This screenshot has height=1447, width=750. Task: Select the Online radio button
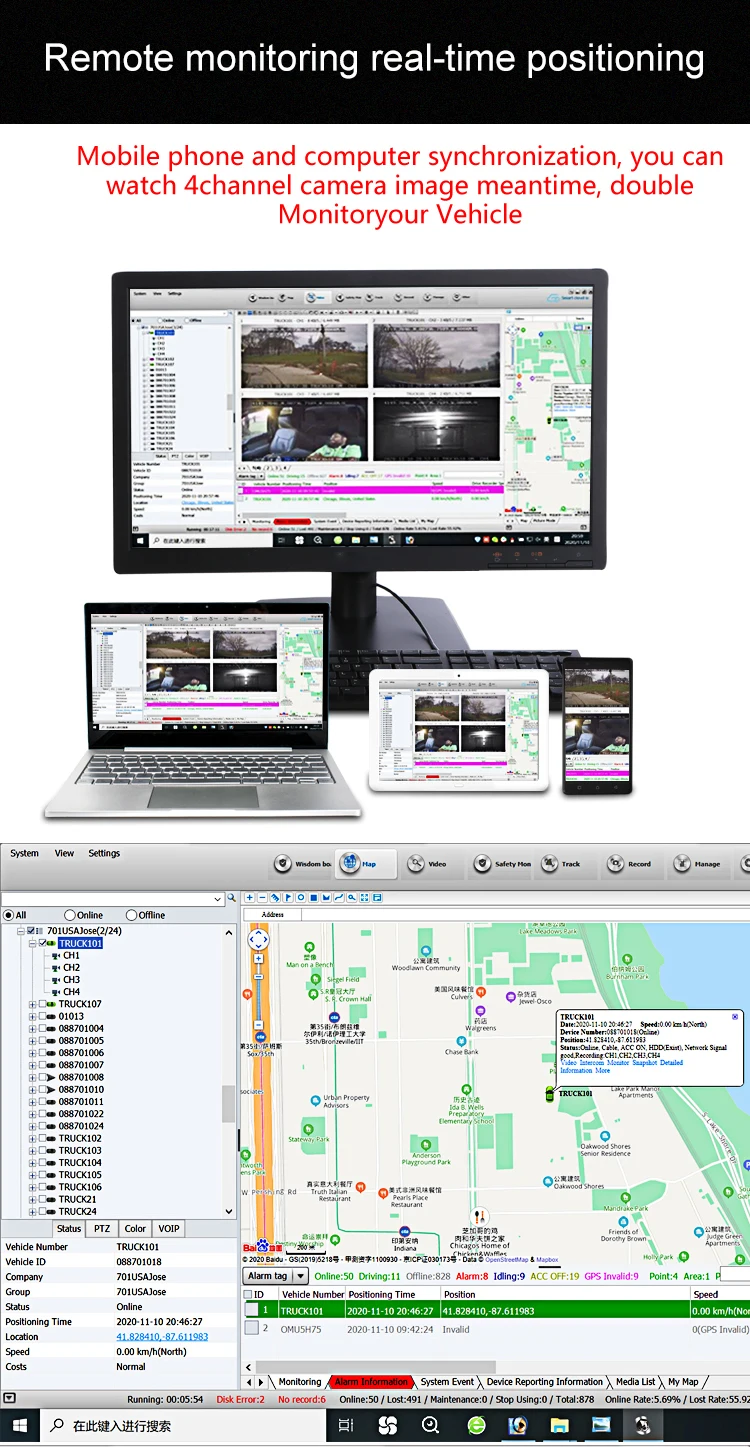tap(70, 915)
